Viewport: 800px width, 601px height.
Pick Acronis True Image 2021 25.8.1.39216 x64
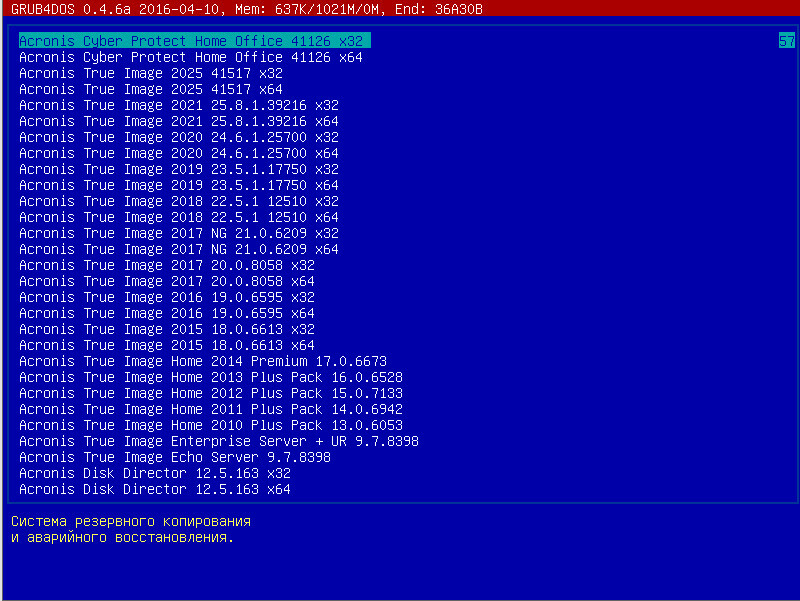[x=179, y=121]
